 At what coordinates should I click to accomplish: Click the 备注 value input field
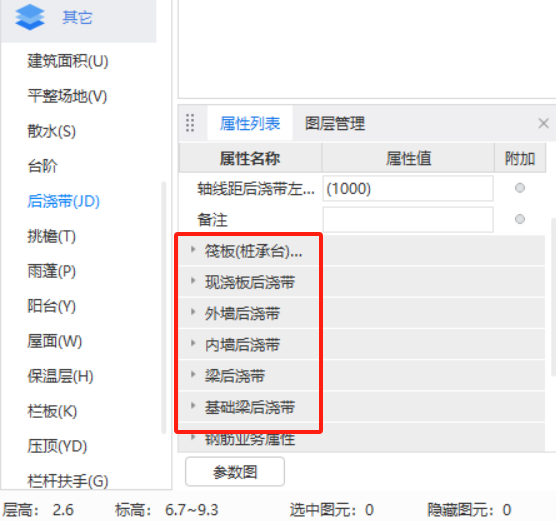[408, 220]
